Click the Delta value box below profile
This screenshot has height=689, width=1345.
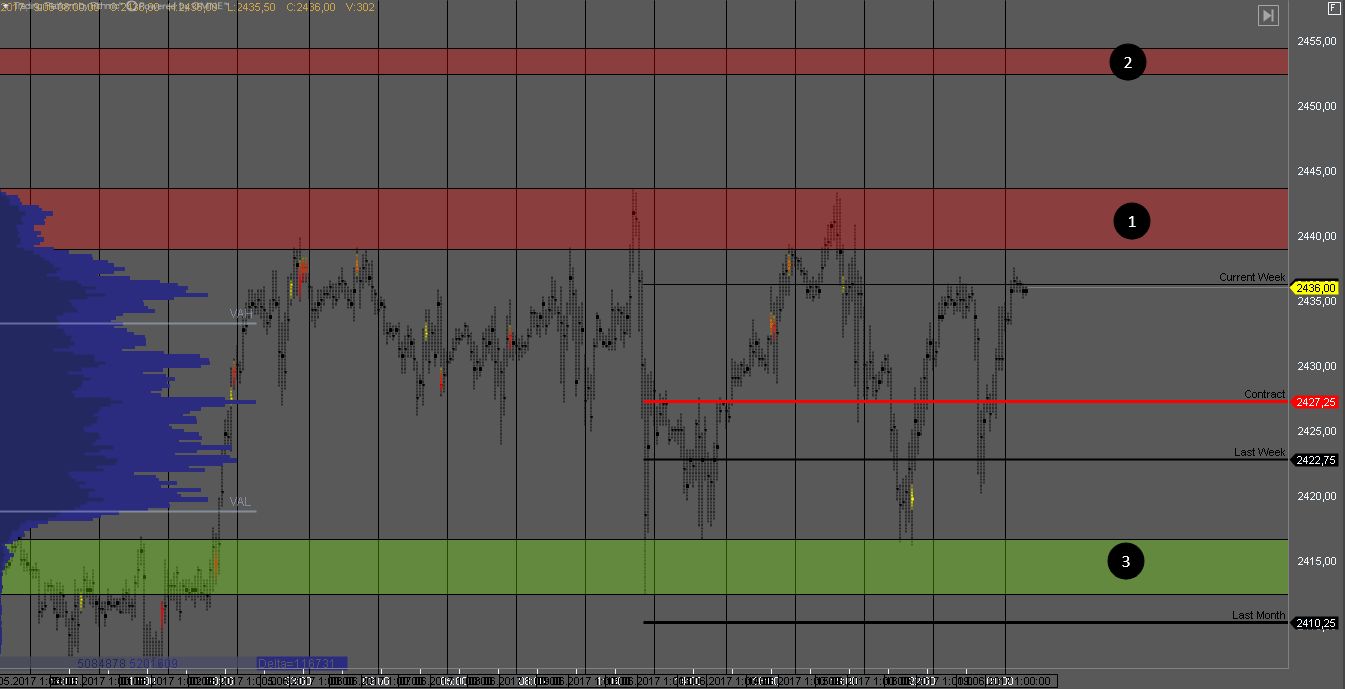tap(300, 663)
